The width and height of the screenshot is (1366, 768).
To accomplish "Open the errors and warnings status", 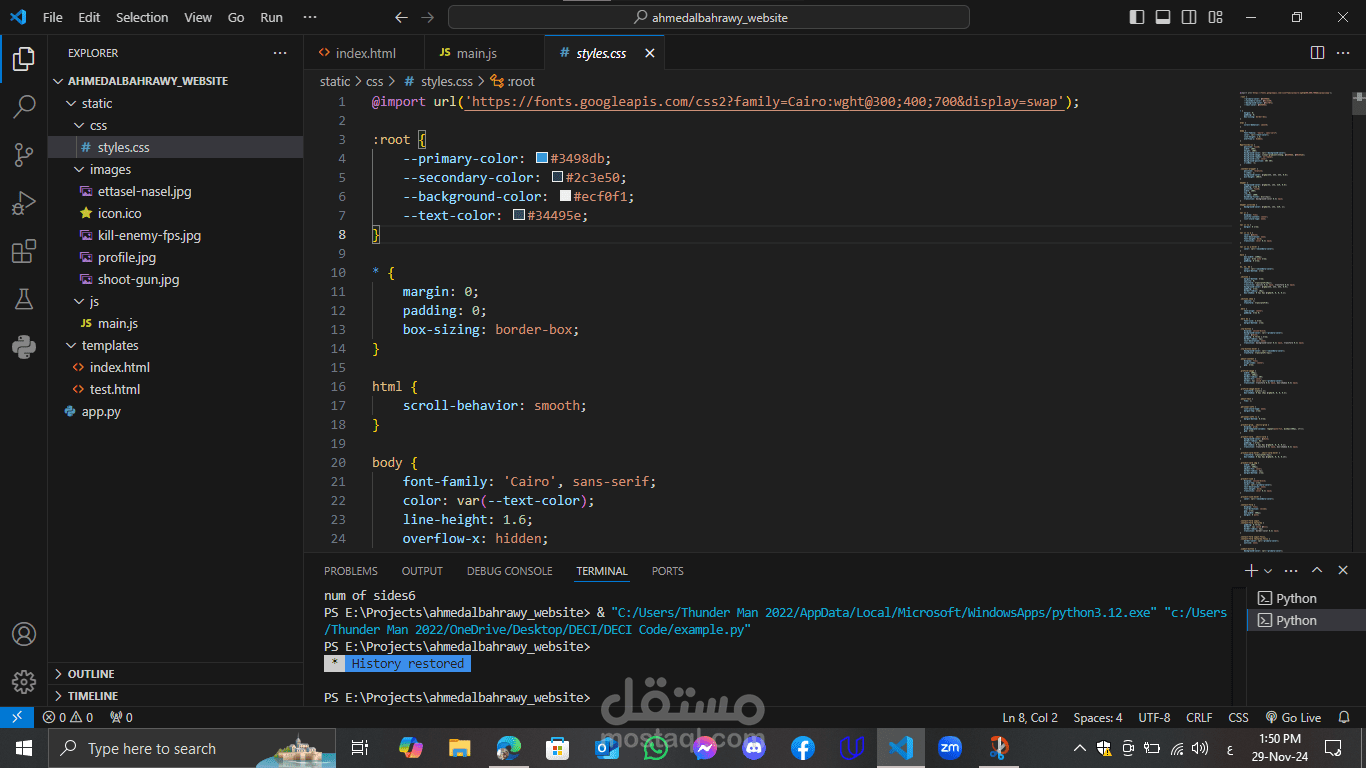I will click(x=68, y=717).
